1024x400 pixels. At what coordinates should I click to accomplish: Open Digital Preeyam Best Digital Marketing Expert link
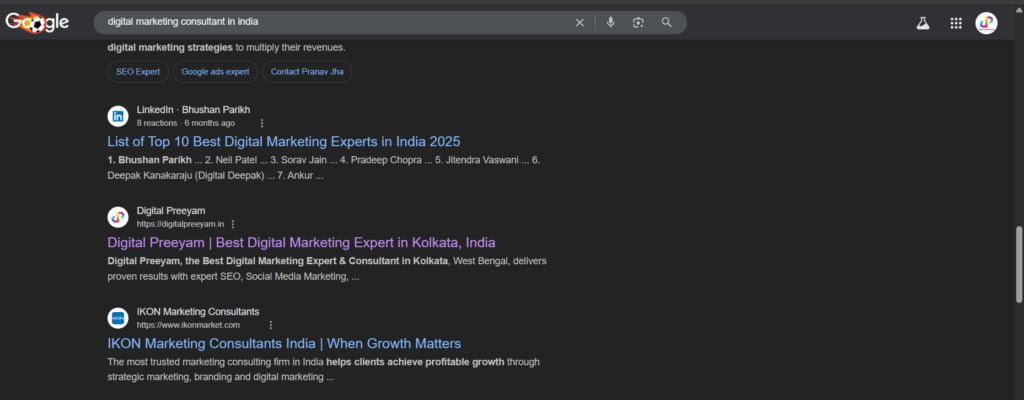(x=301, y=242)
